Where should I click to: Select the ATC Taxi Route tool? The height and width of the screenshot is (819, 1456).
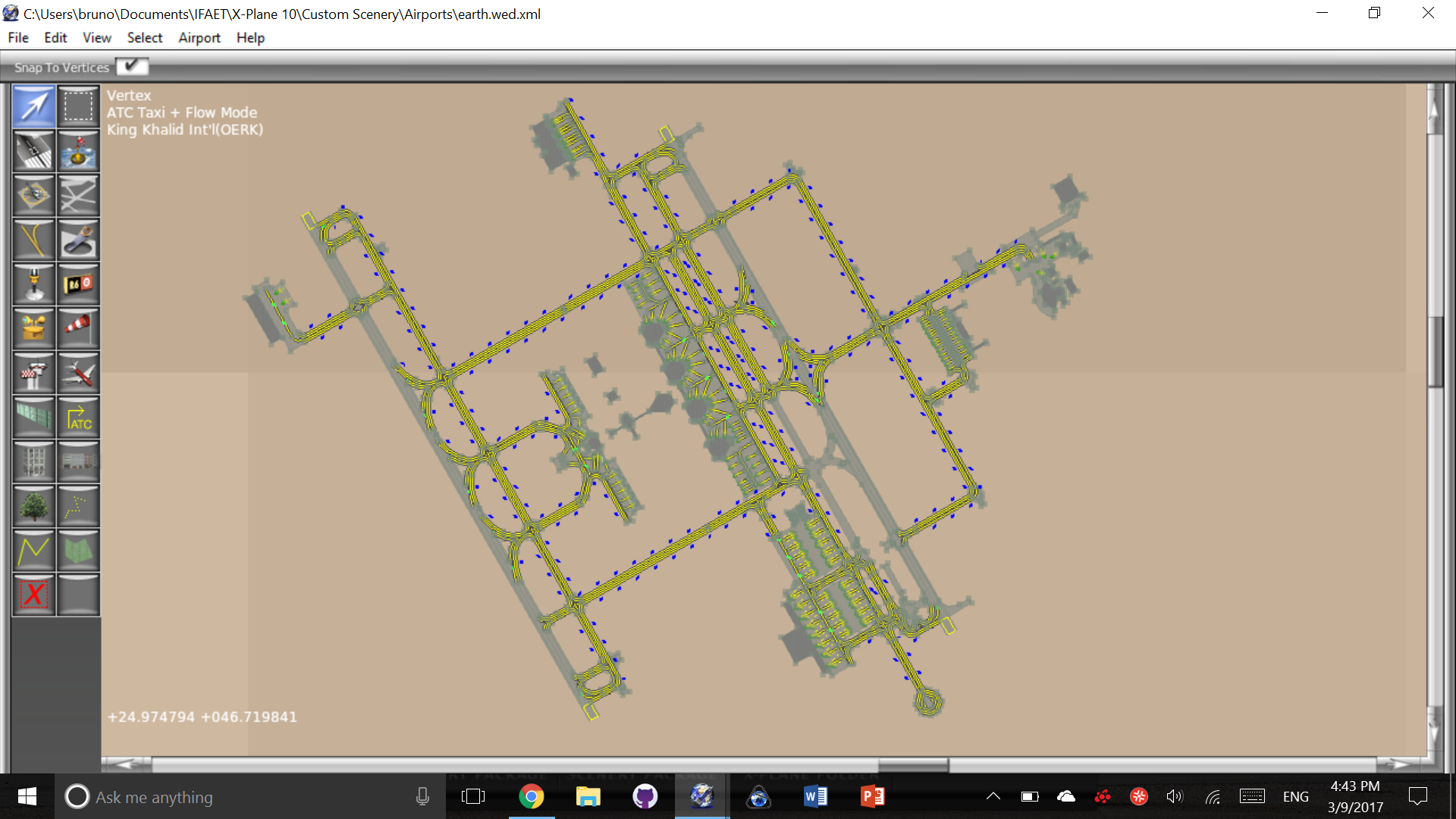tap(78, 418)
